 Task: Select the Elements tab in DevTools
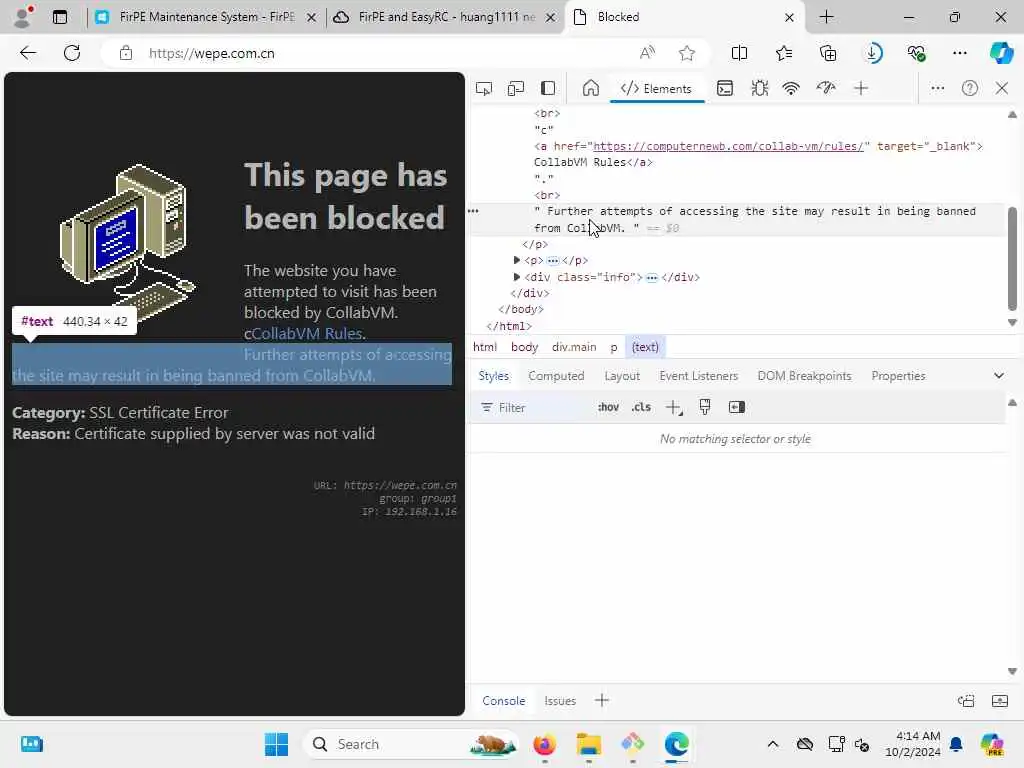point(656,89)
